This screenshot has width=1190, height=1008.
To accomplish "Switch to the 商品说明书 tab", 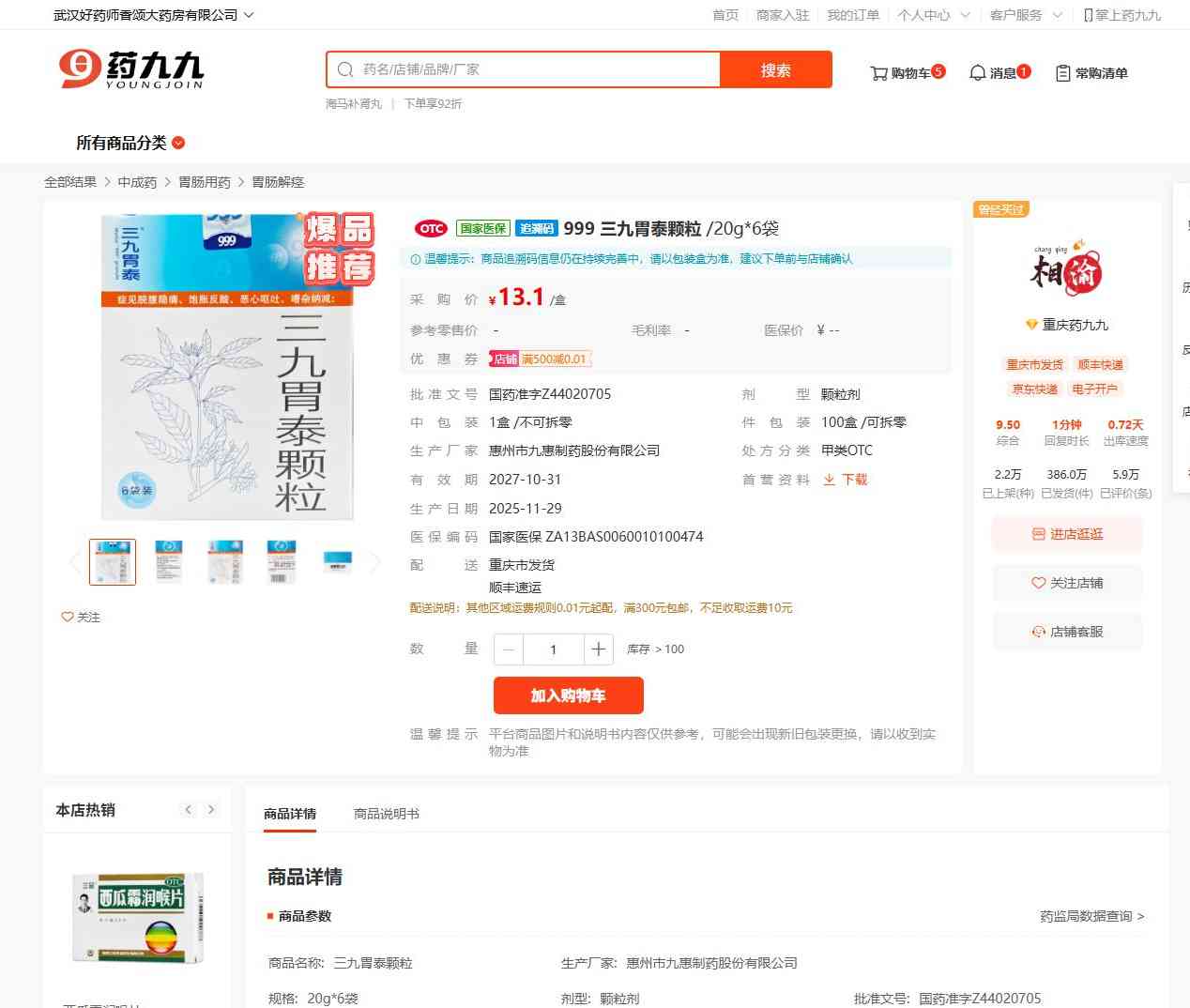I will point(386,814).
